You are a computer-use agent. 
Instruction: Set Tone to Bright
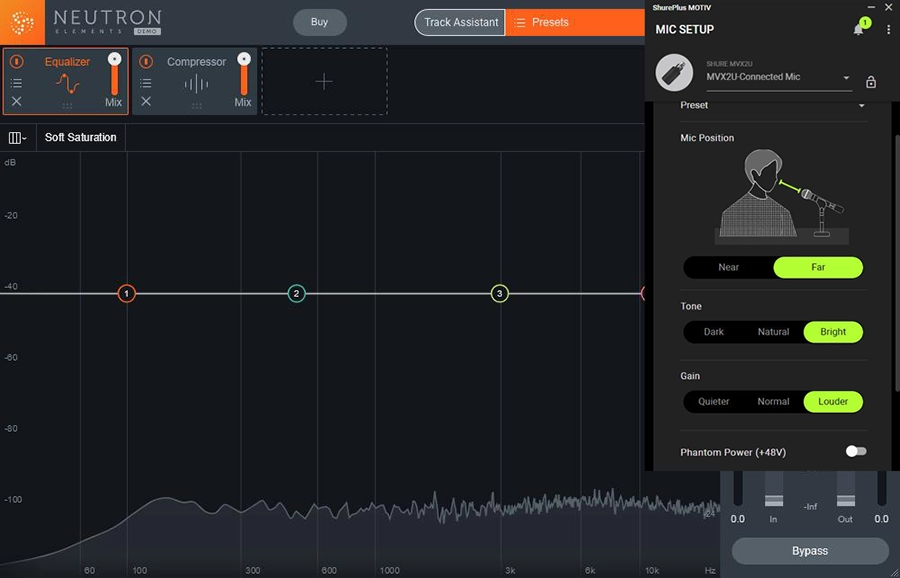click(x=833, y=332)
